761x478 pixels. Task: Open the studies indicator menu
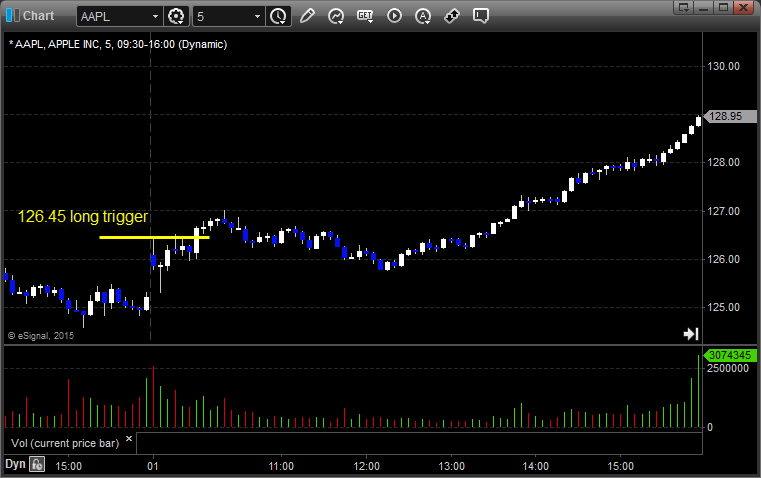tap(335, 16)
